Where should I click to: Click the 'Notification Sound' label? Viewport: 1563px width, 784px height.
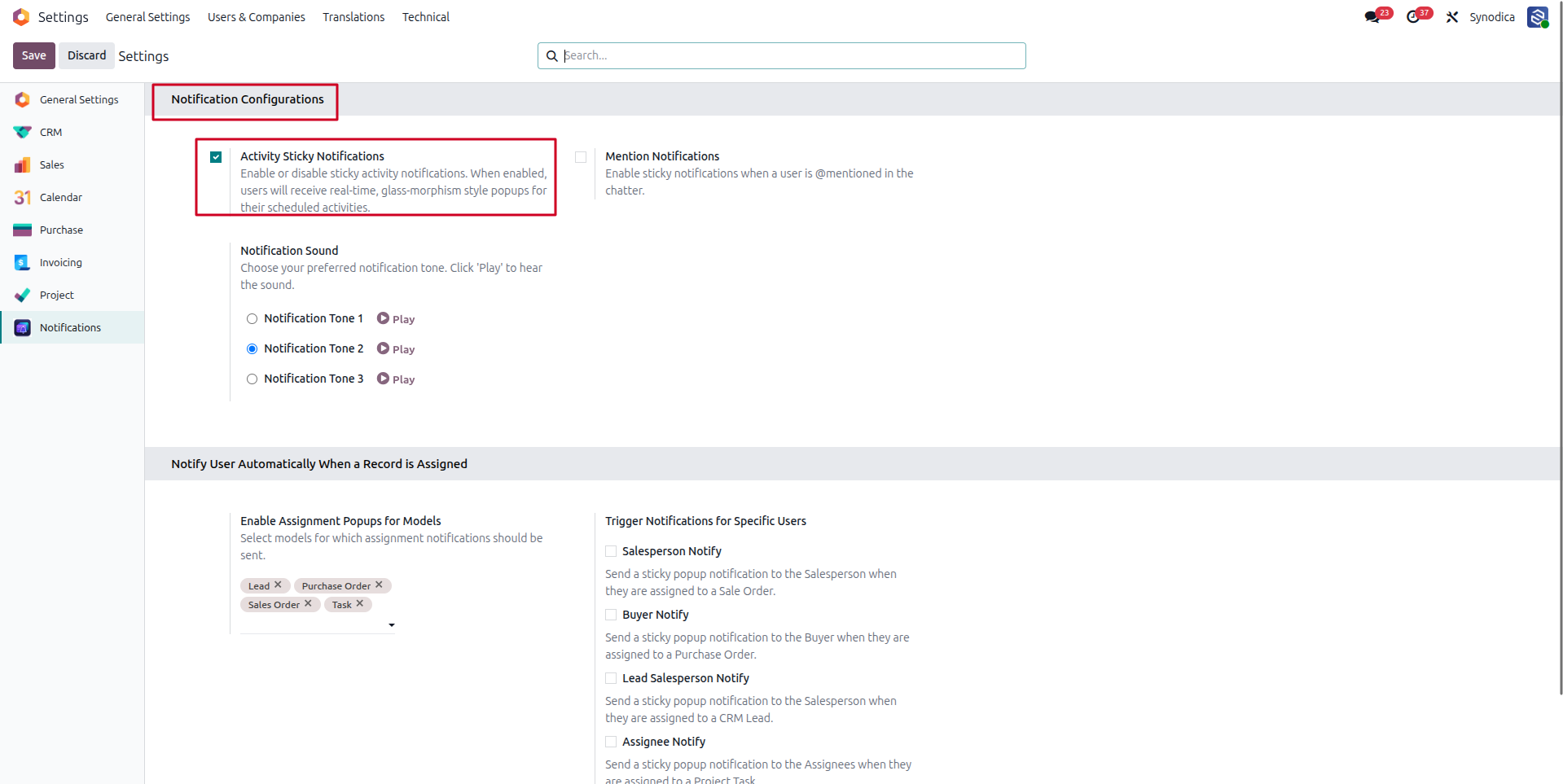click(x=289, y=251)
